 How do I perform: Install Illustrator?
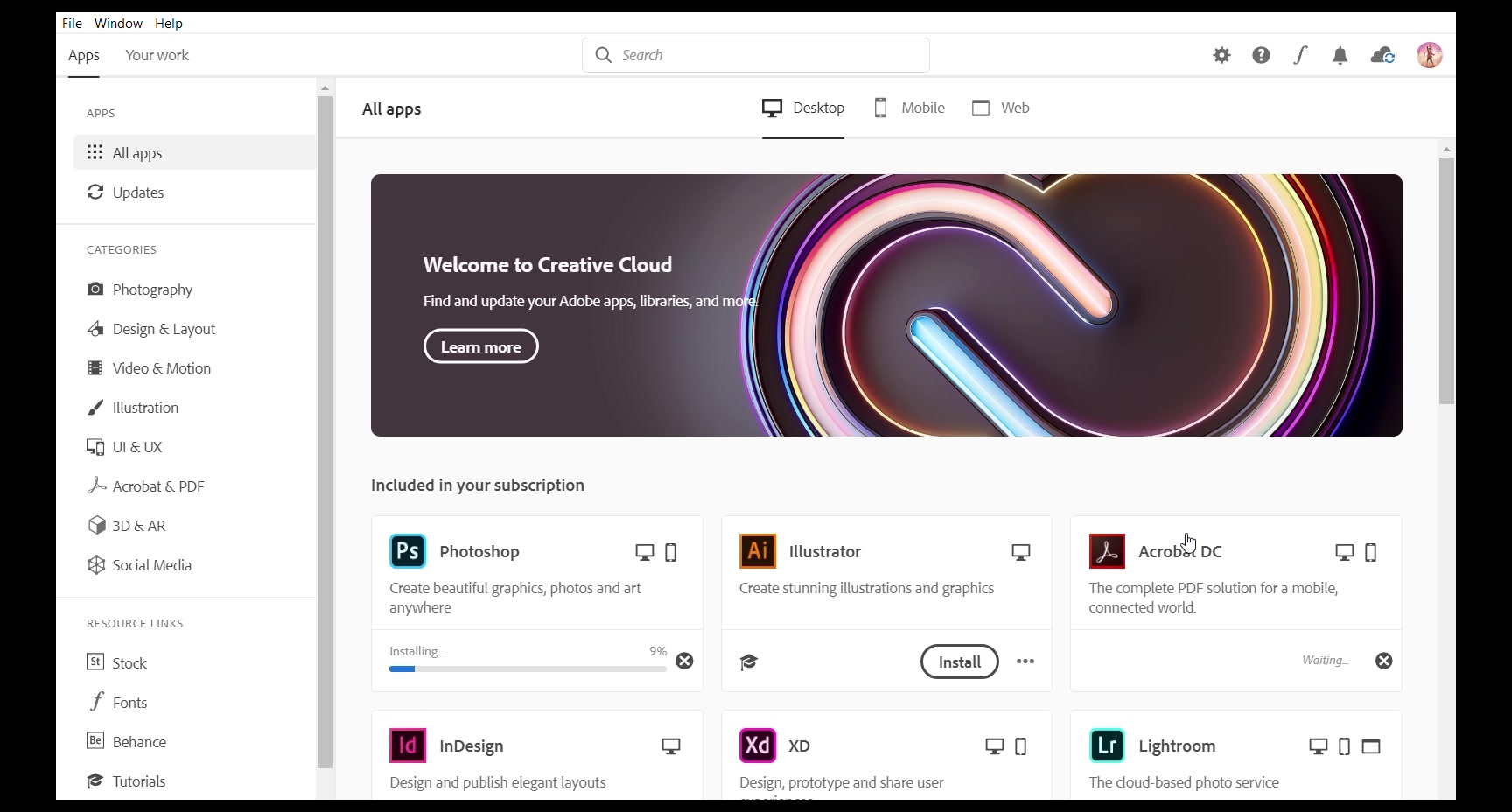click(x=960, y=661)
